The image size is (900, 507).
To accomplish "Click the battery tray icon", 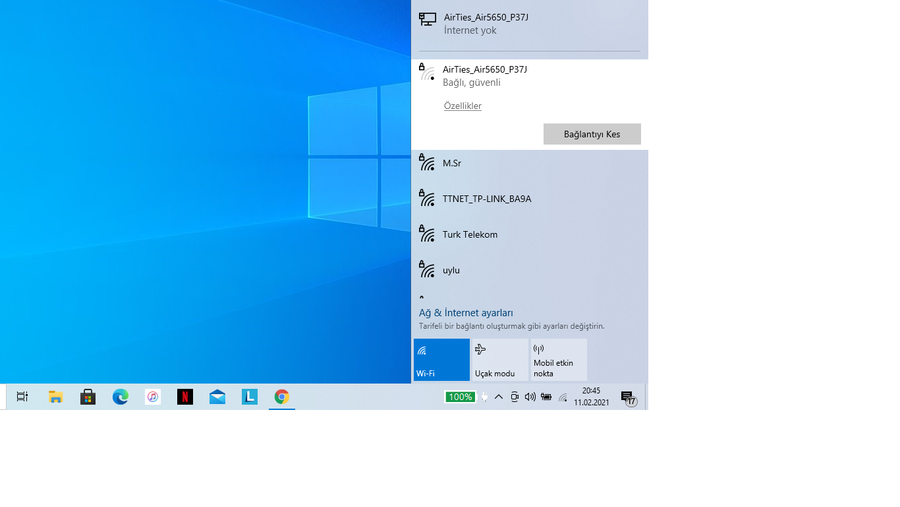I will [x=546, y=397].
